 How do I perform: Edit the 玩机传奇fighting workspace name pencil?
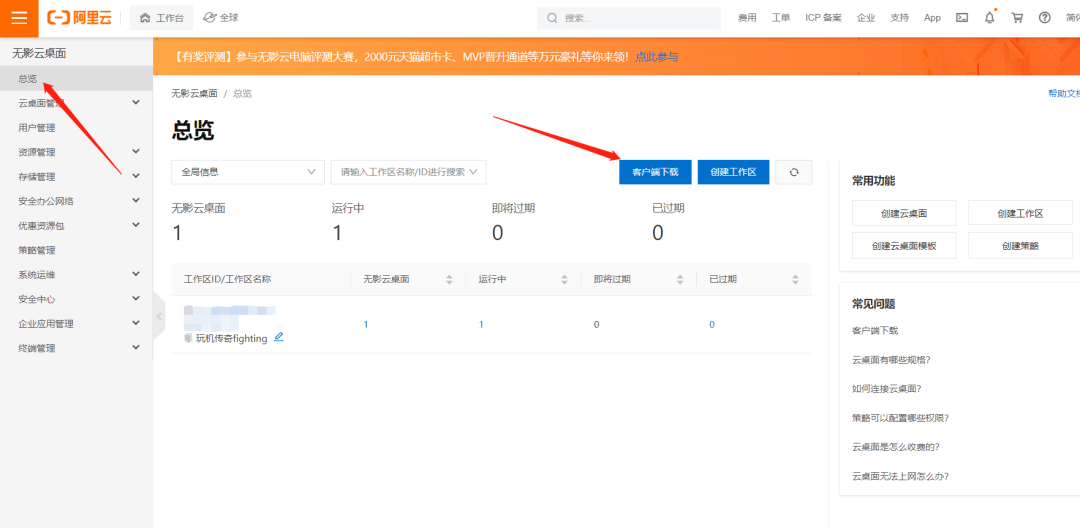(x=278, y=337)
